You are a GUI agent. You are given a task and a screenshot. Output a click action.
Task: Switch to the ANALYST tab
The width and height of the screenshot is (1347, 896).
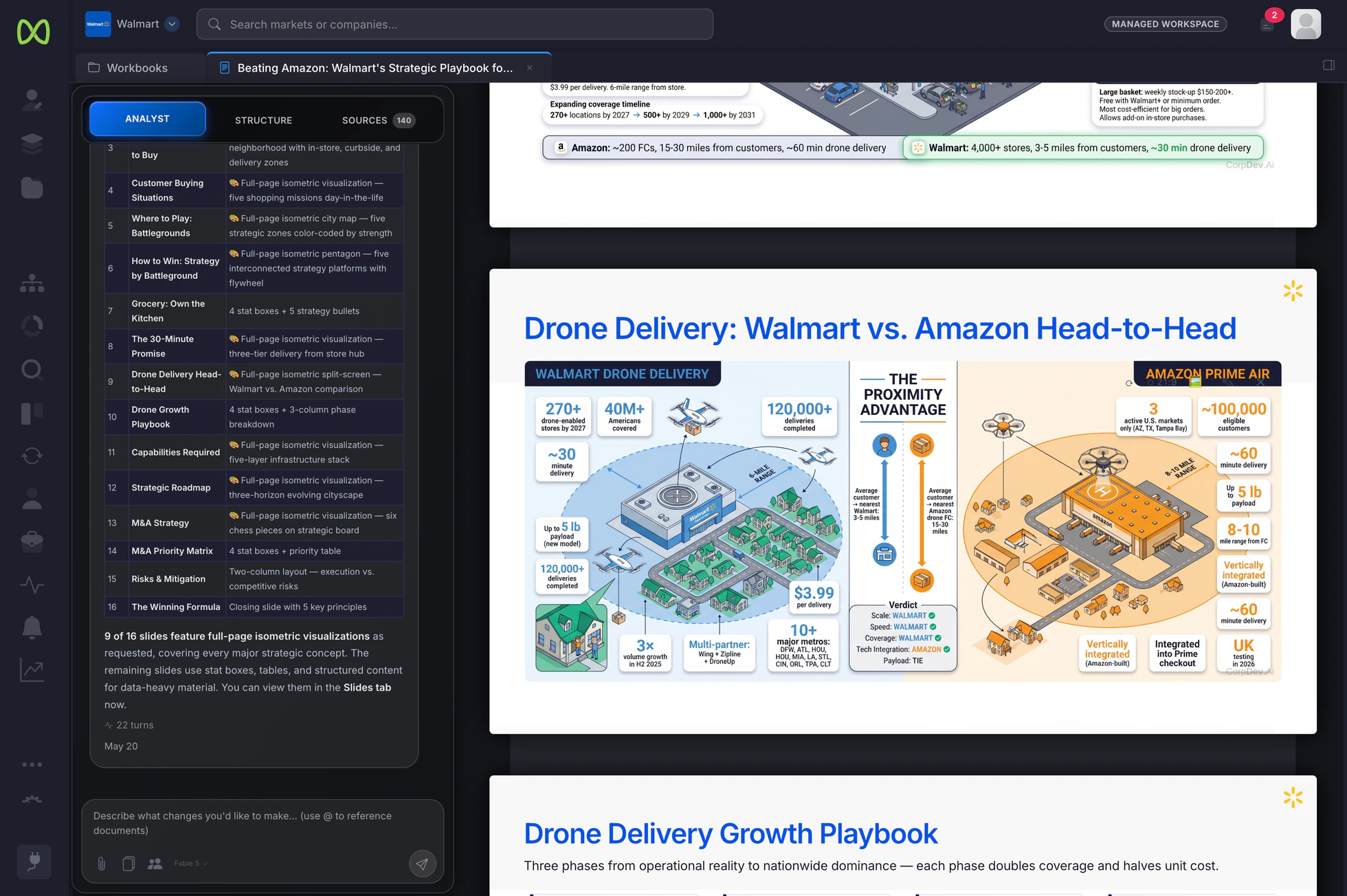coord(147,119)
